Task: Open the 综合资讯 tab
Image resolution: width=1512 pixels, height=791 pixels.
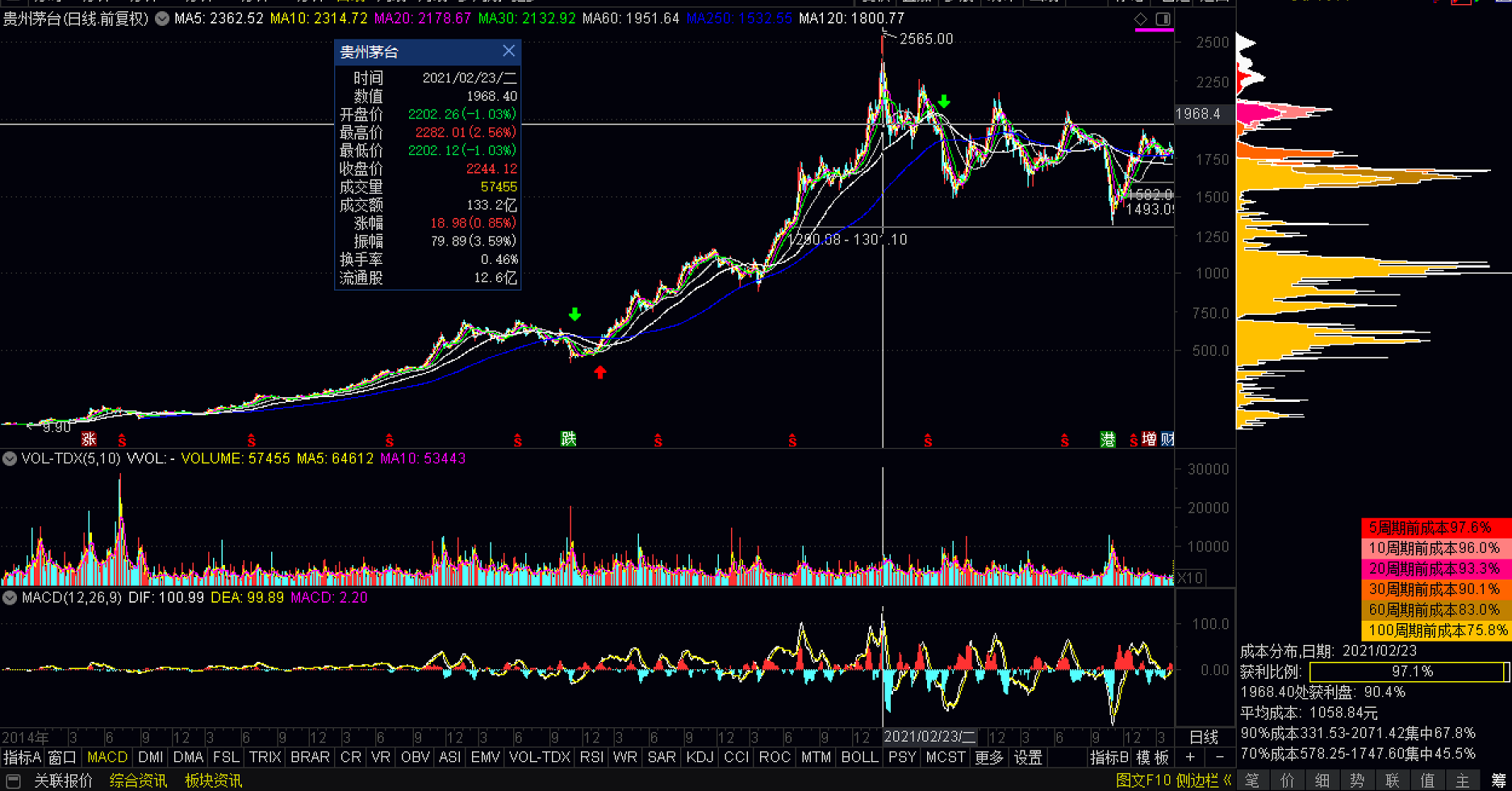Action: pyautogui.click(x=138, y=781)
